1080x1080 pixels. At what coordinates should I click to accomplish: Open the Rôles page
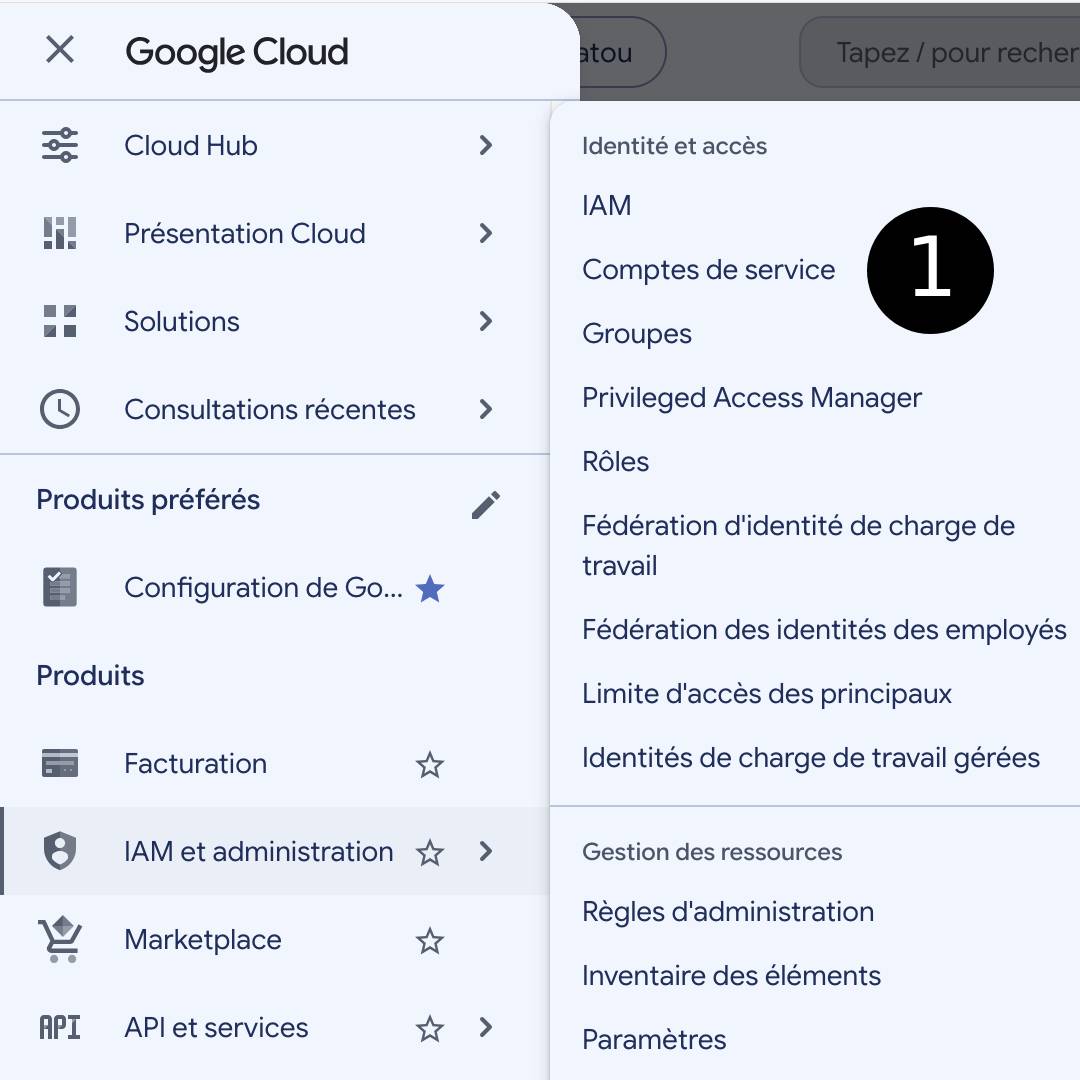coord(615,461)
